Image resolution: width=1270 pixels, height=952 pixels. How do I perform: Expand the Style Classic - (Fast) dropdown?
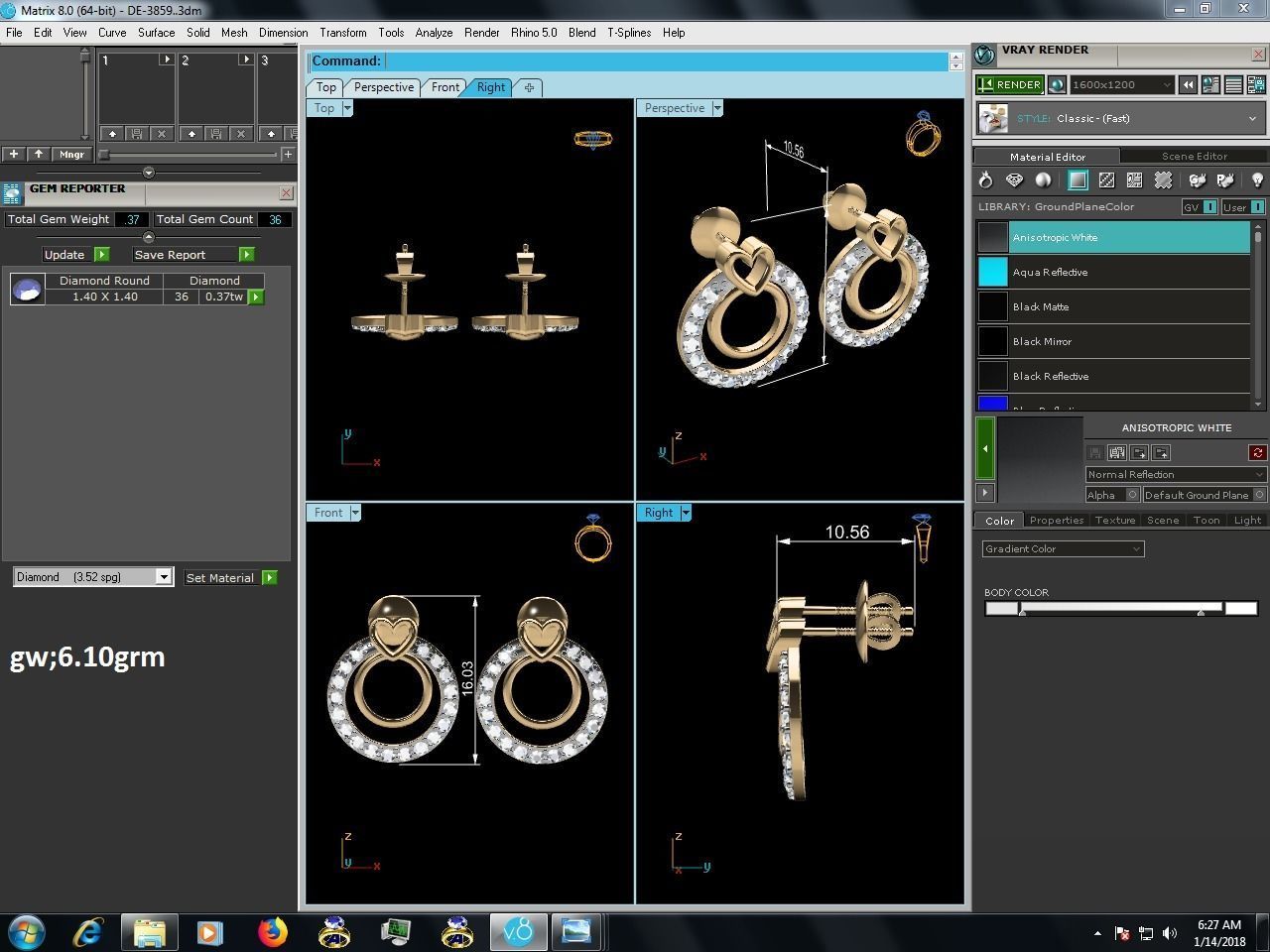click(x=1121, y=119)
